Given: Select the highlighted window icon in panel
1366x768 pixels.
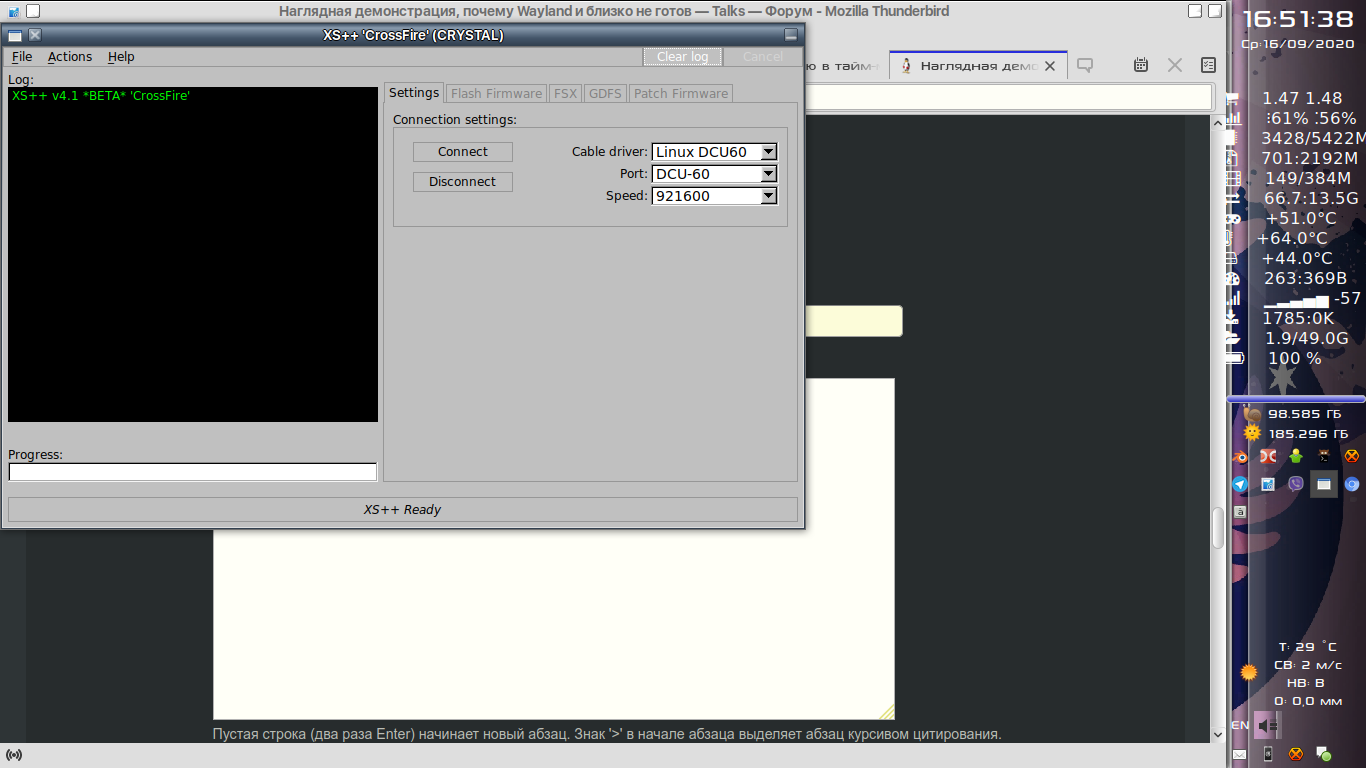Looking at the screenshot, I should point(1324,484).
